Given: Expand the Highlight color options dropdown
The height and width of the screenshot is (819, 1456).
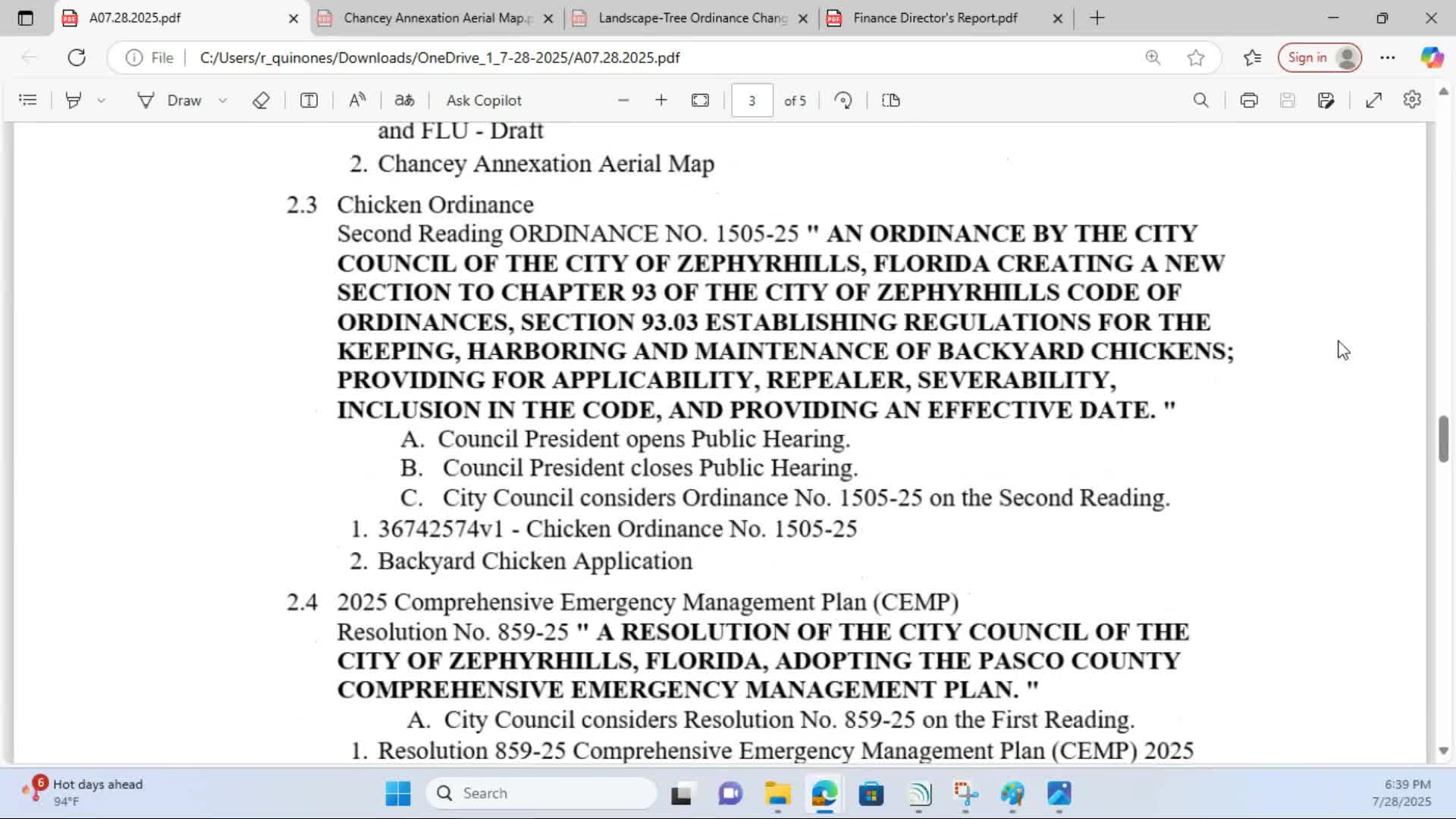Looking at the screenshot, I should pos(101,100).
